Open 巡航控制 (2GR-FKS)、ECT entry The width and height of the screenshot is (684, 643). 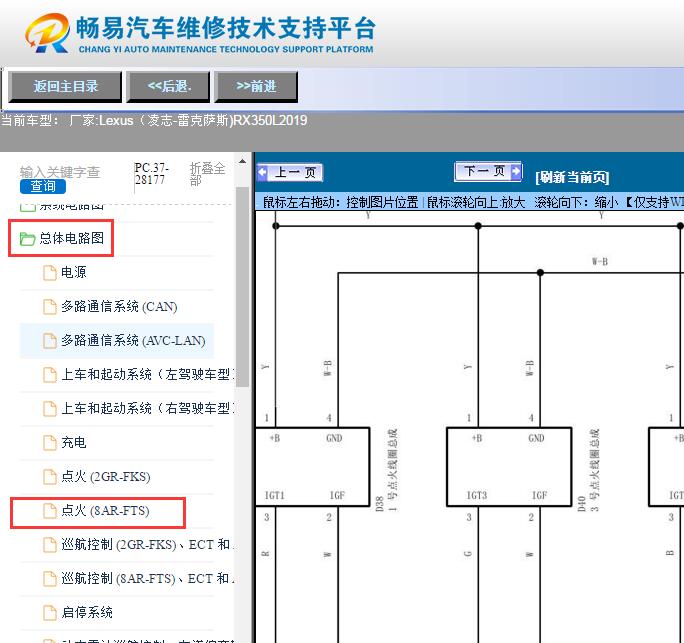coord(147,544)
